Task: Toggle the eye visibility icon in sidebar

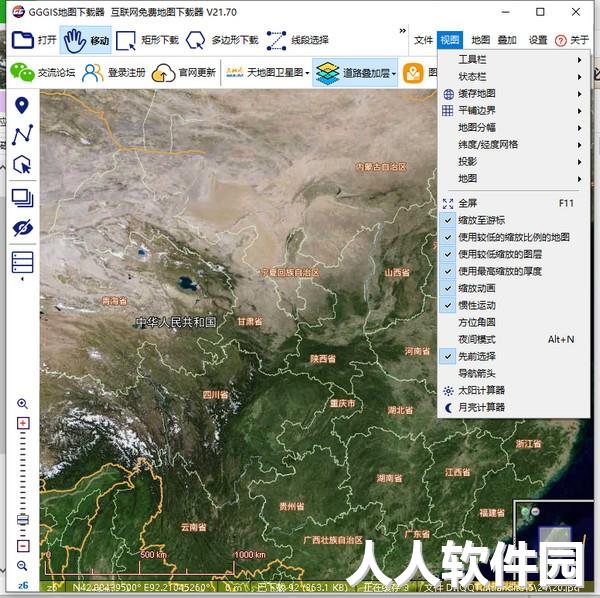Action: coord(23,228)
